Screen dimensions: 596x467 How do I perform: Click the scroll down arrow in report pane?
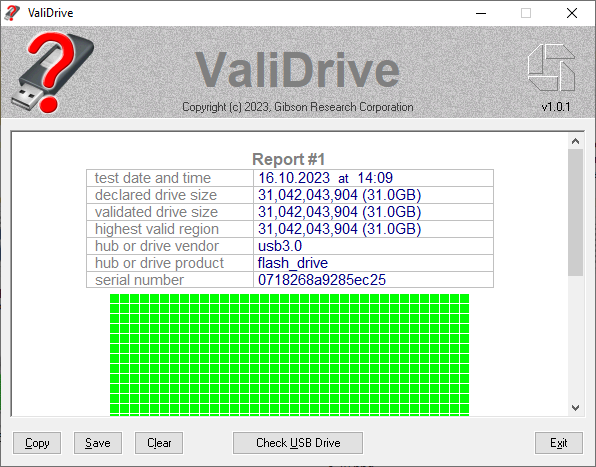click(575, 408)
